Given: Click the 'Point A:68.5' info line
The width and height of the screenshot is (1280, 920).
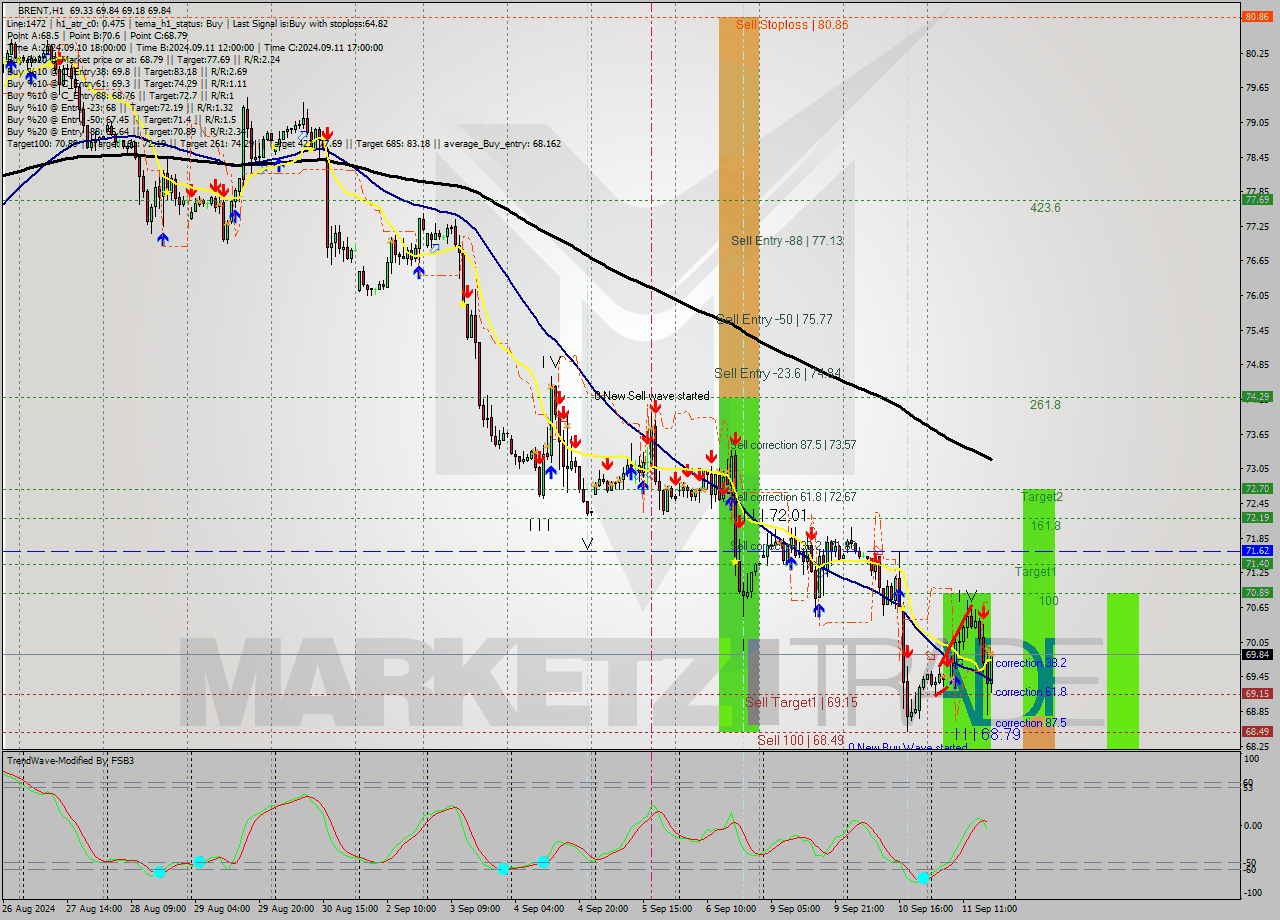Looking at the screenshot, I should (34, 35).
